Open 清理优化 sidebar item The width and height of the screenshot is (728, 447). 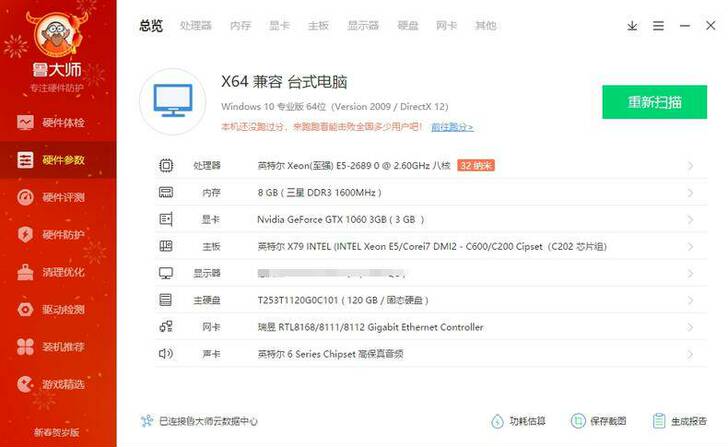point(58,272)
